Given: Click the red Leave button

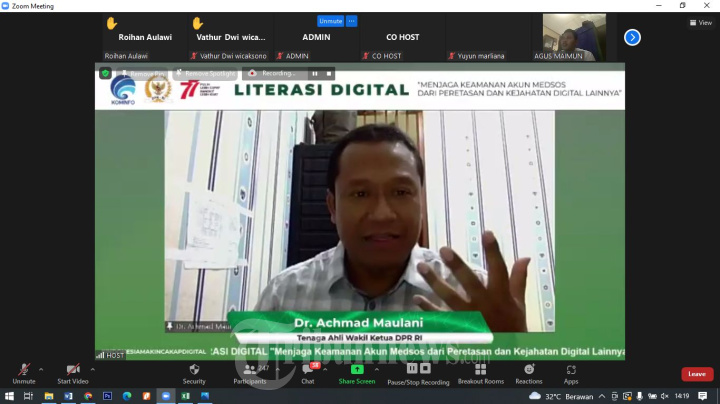Looking at the screenshot, I should 697,374.
